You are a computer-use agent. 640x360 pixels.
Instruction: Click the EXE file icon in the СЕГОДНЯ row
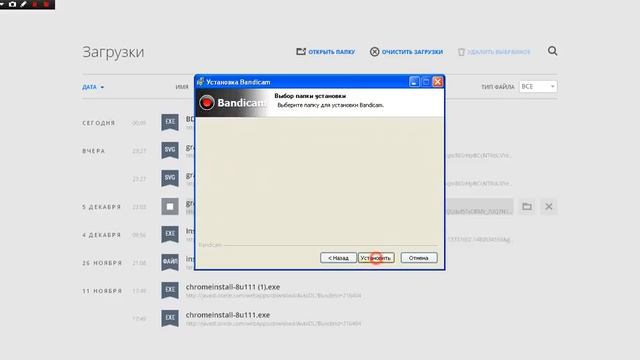(x=170, y=122)
